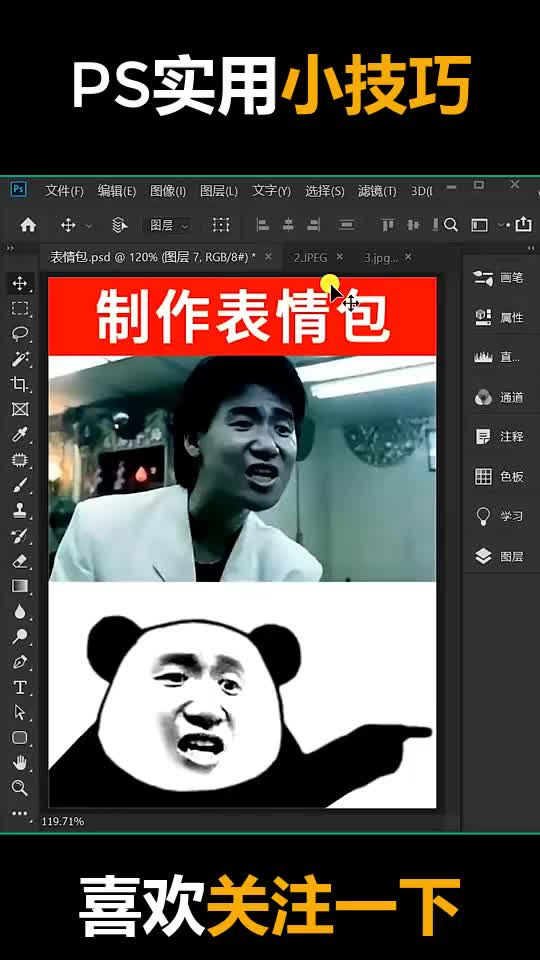
Task: Open the 注释 notes panel
Action: [499, 437]
